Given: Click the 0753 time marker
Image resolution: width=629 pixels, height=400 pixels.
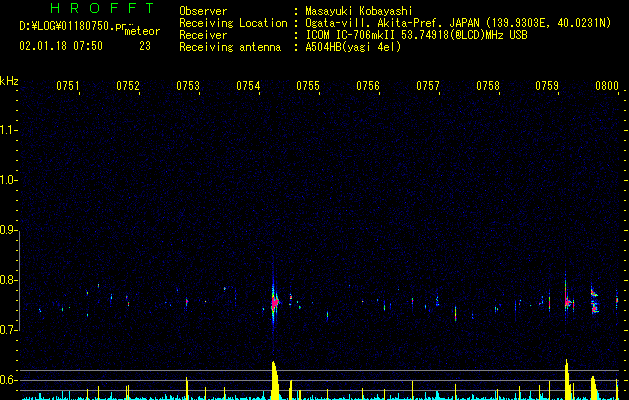Looking at the screenshot, I should [x=188, y=86].
